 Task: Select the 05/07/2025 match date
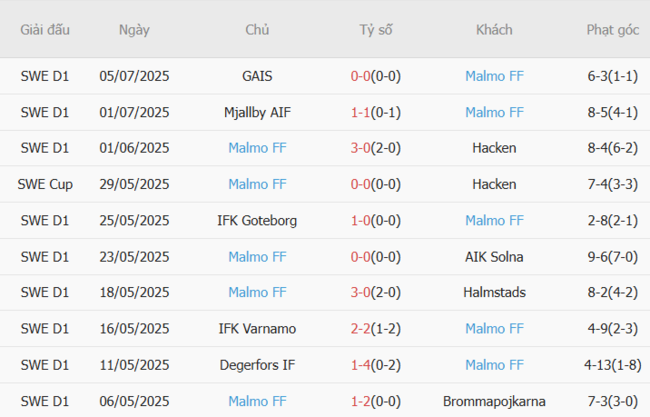[134, 76]
